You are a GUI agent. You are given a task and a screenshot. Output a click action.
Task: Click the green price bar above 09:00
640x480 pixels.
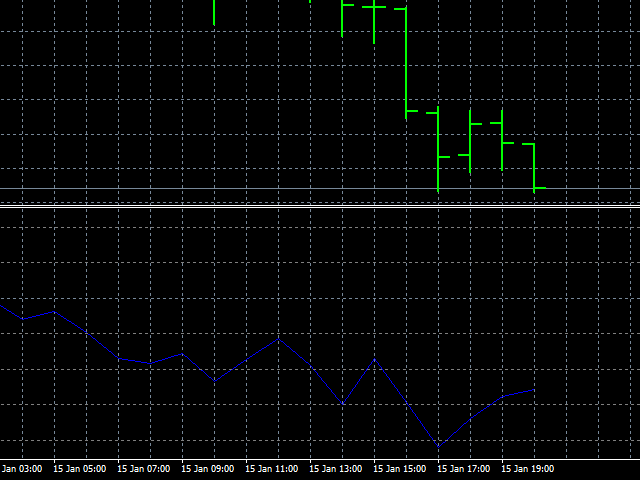(214, 10)
